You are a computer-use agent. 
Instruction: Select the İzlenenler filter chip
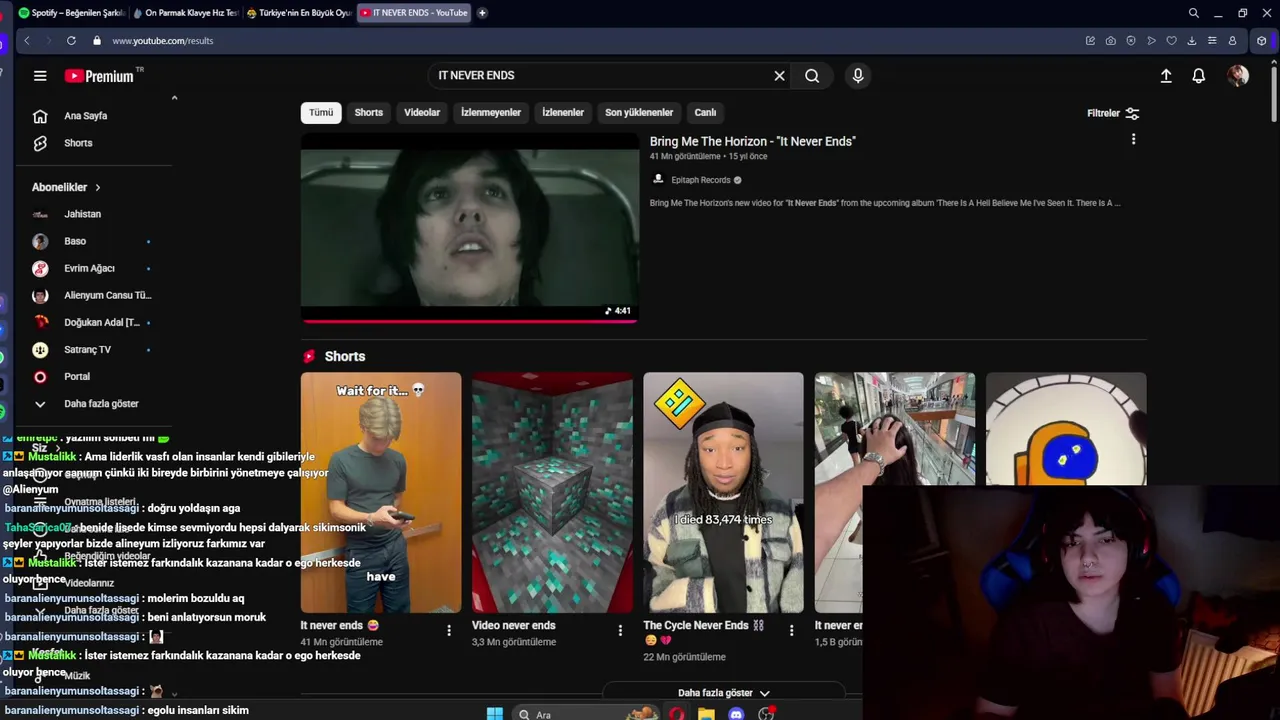563,113
